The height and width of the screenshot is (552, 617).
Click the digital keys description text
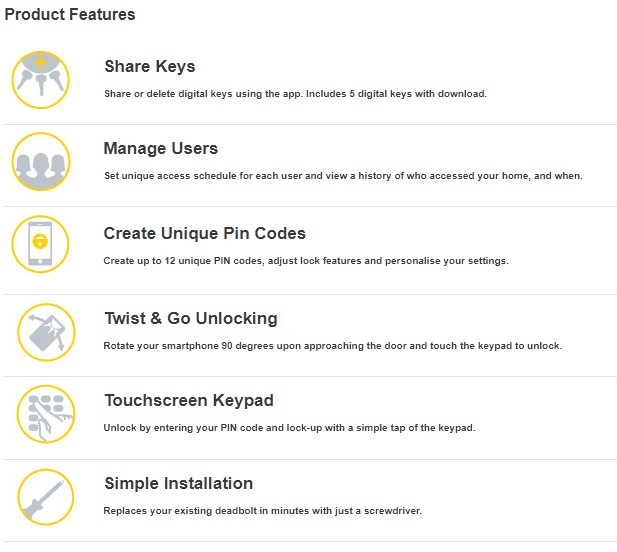295,94
